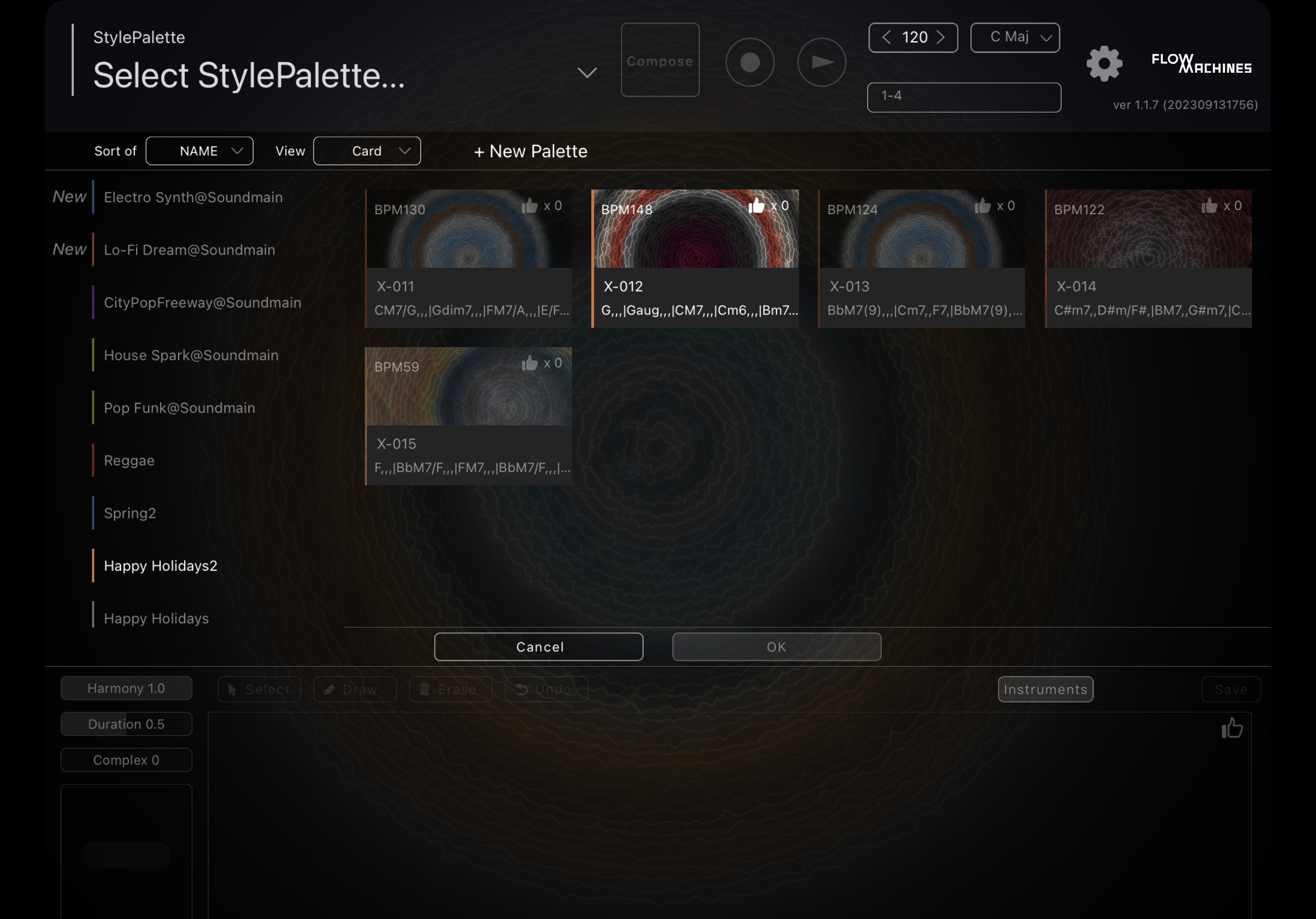Image resolution: width=1316 pixels, height=919 pixels.
Task: Expand the Select StylePalette chevron
Action: 587,72
